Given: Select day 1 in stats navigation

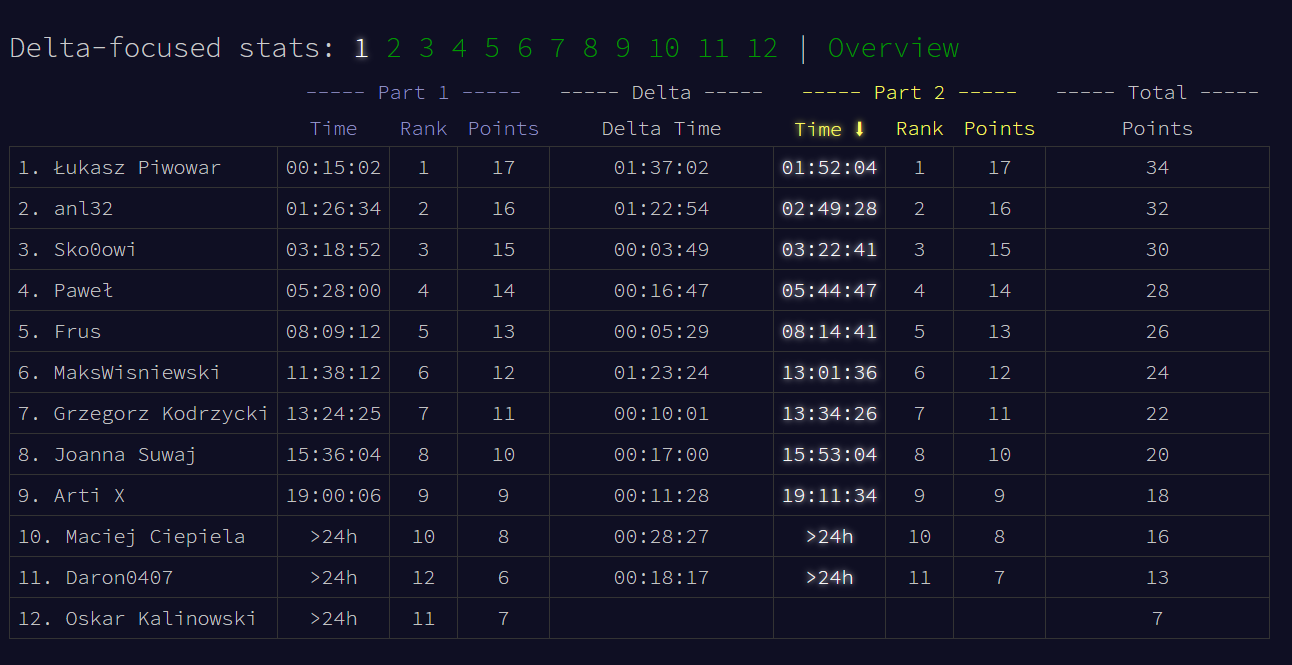Looking at the screenshot, I should coord(361,48).
